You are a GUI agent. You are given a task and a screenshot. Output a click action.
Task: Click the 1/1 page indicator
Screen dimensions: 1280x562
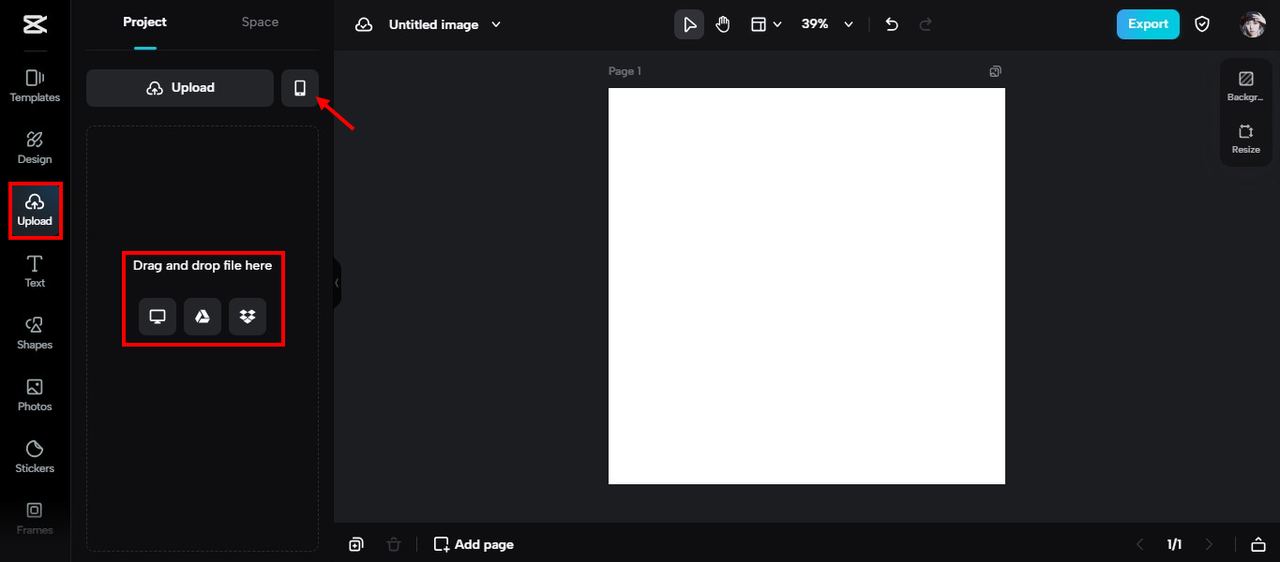point(1175,544)
